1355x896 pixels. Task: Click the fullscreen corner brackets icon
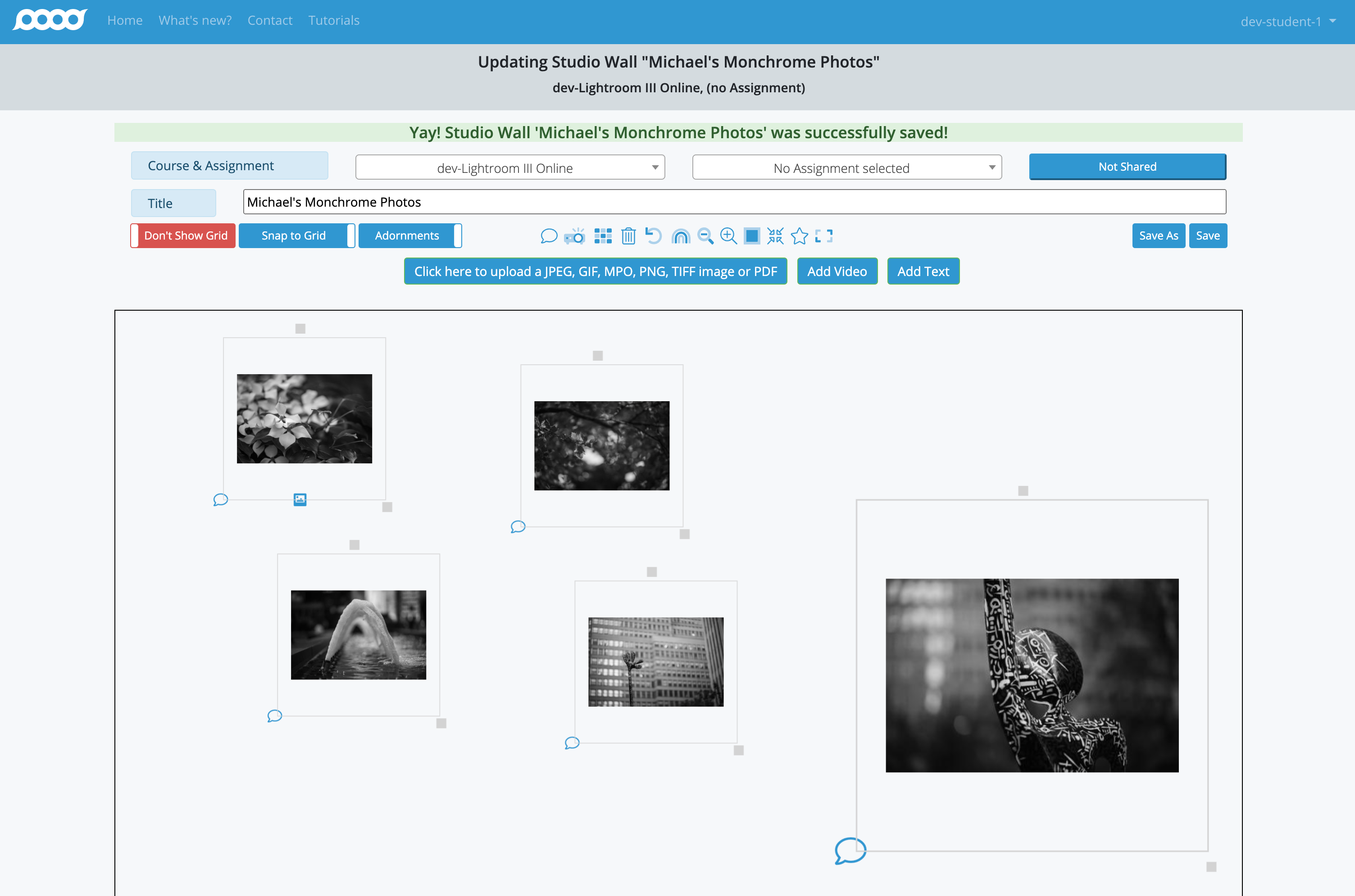824,236
